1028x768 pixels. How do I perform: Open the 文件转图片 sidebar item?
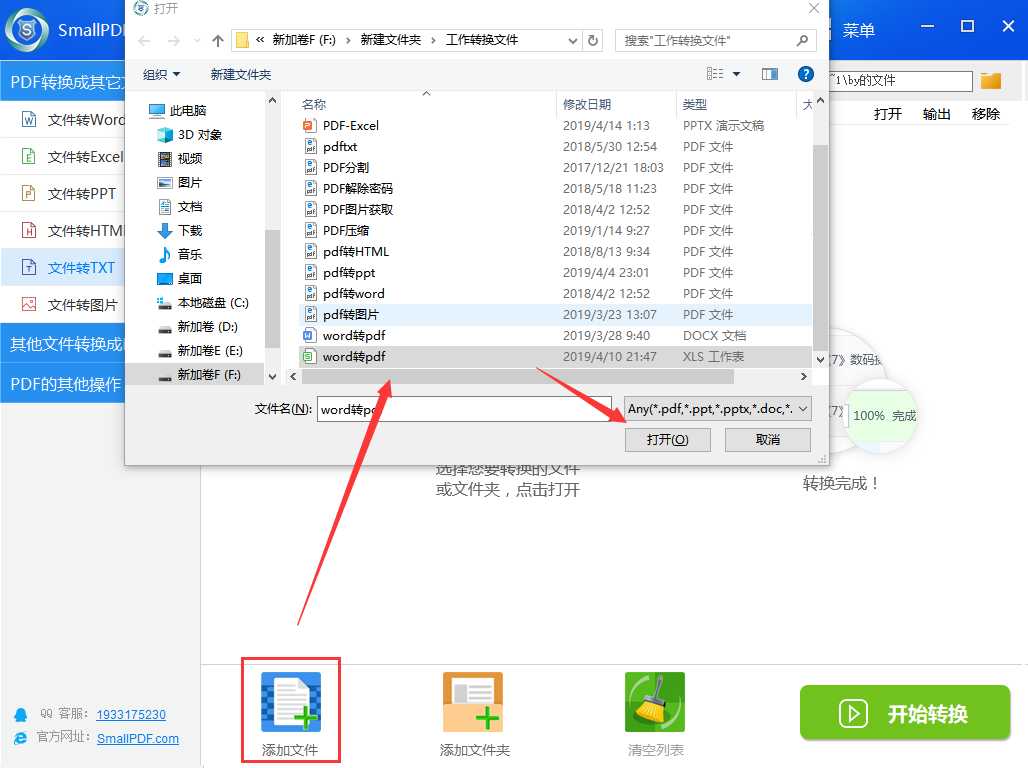click(63, 305)
